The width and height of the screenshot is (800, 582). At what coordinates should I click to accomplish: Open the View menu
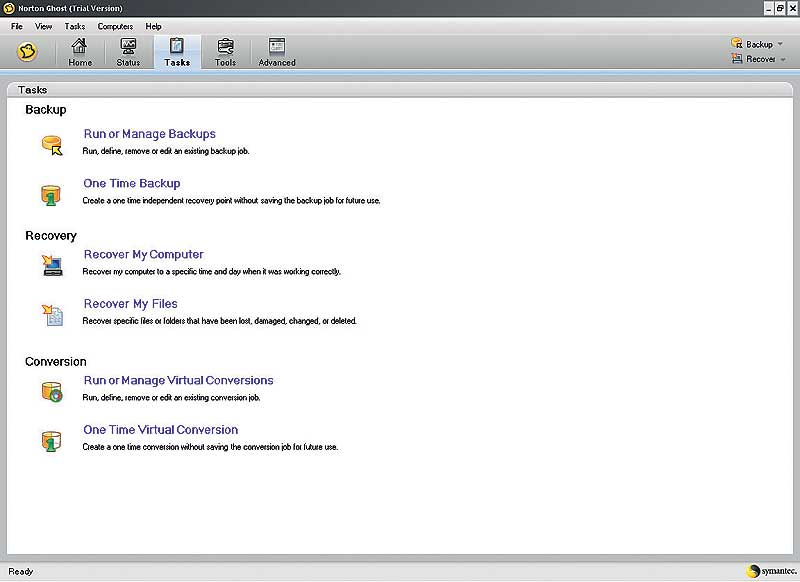[43, 26]
